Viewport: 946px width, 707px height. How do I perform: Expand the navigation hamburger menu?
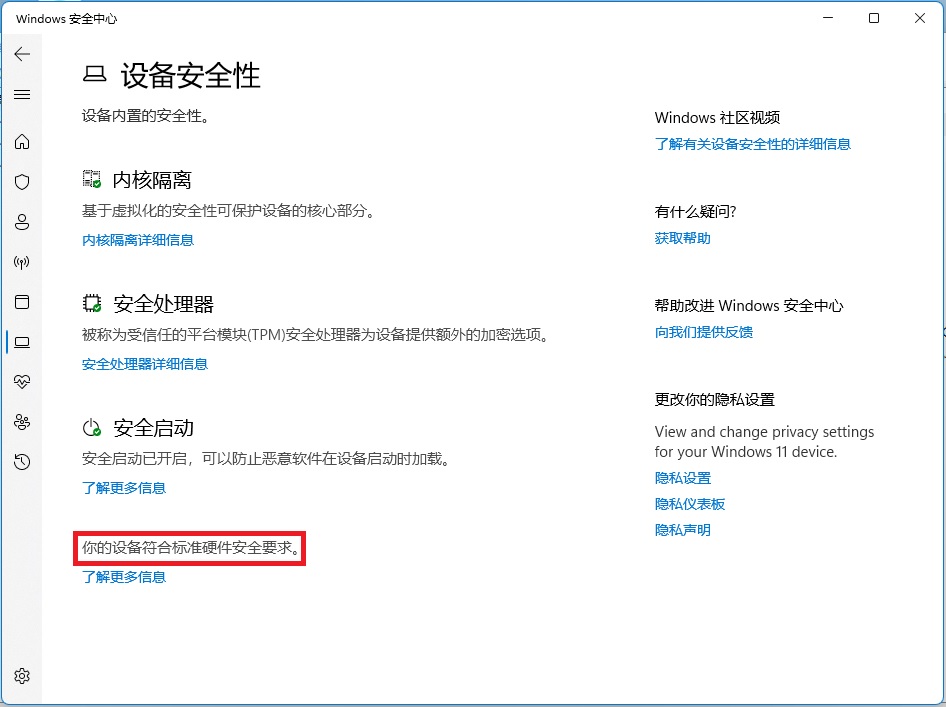pos(22,94)
